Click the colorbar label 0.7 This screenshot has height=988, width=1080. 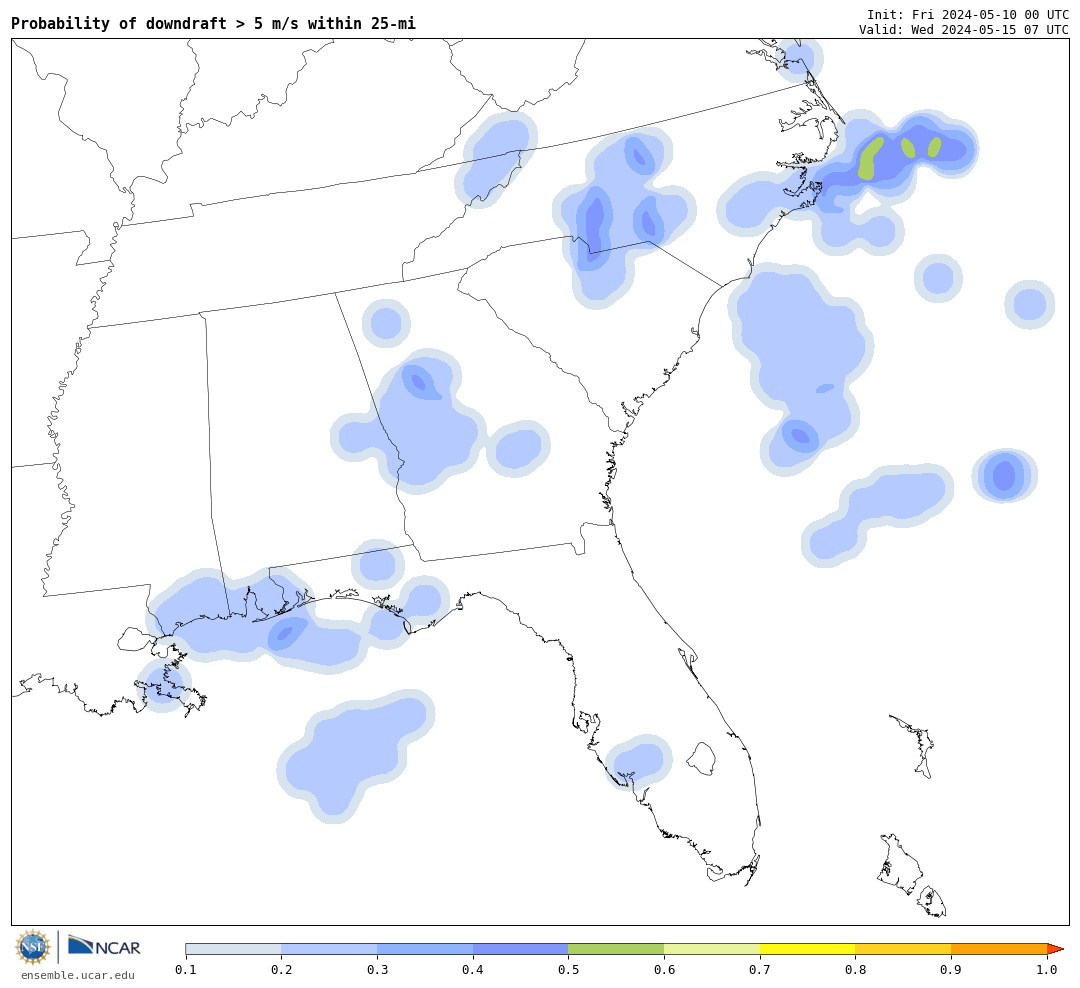pyautogui.click(x=760, y=970)
